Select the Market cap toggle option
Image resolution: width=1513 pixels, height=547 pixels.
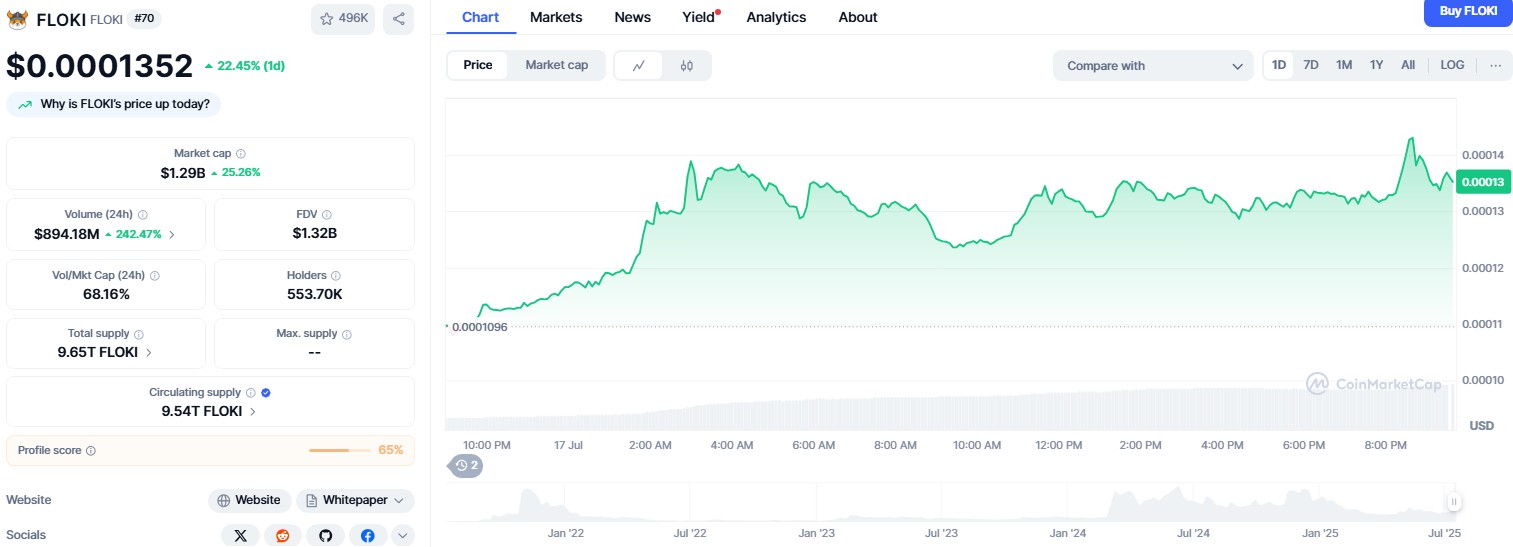tap(556, 65)
